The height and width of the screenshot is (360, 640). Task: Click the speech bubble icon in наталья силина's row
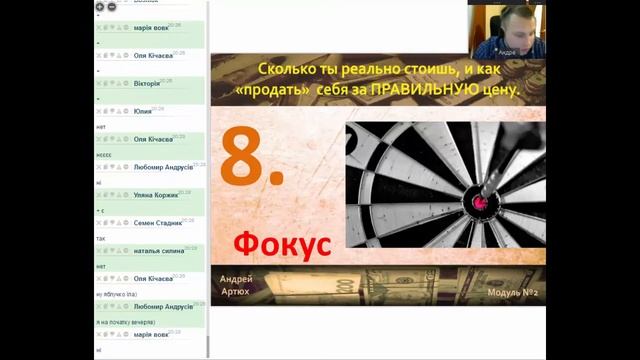(112, 251)
